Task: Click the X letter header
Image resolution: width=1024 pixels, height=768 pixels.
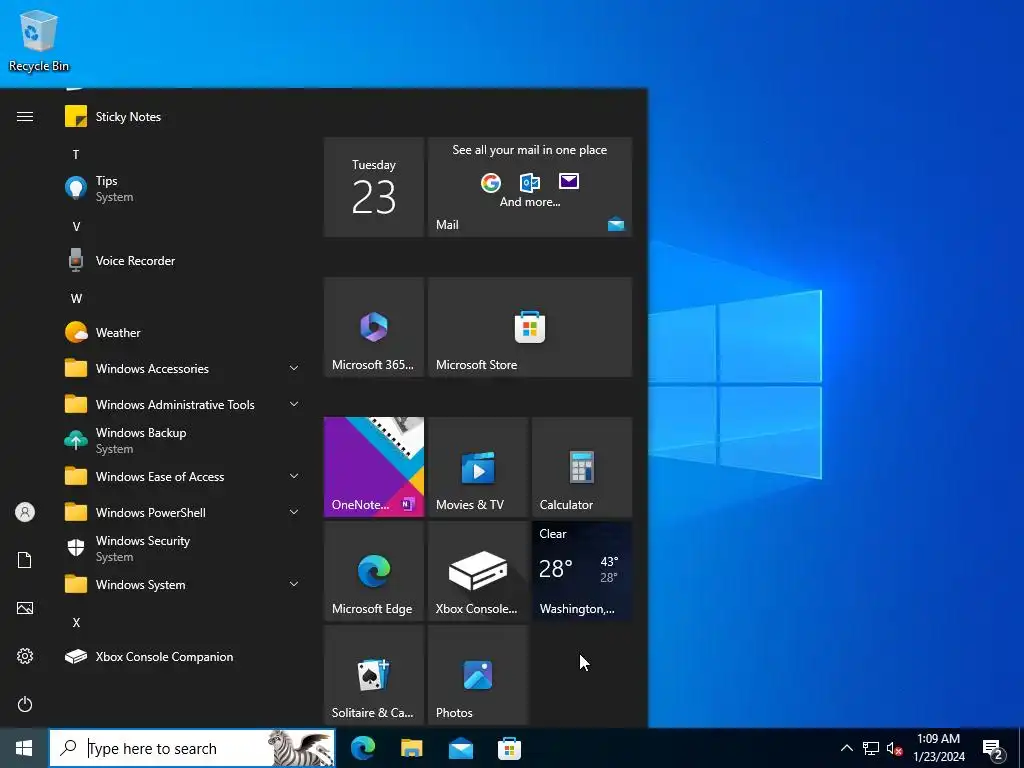Action: 76,622
